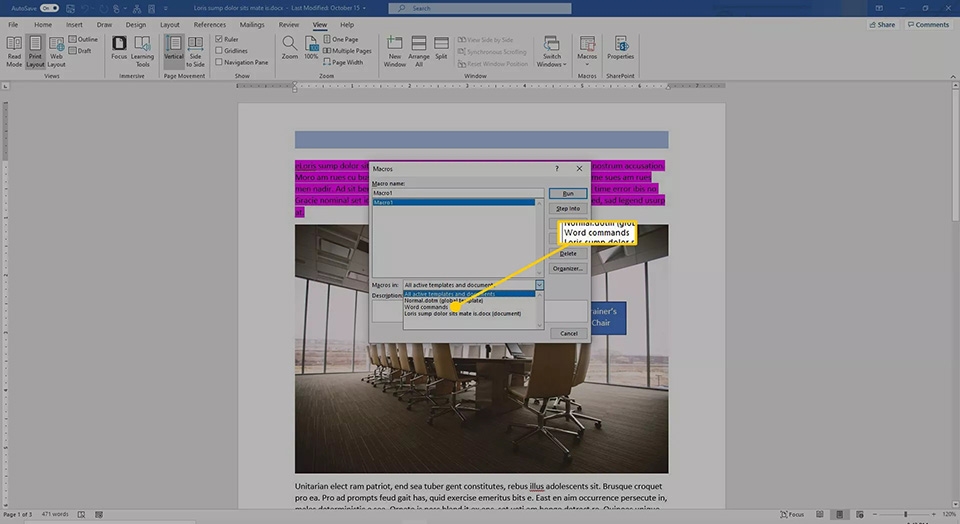The height and width of the screenshot is (524, 960).
Task: Click the Search box in title bar
Action: coord(479,9)
